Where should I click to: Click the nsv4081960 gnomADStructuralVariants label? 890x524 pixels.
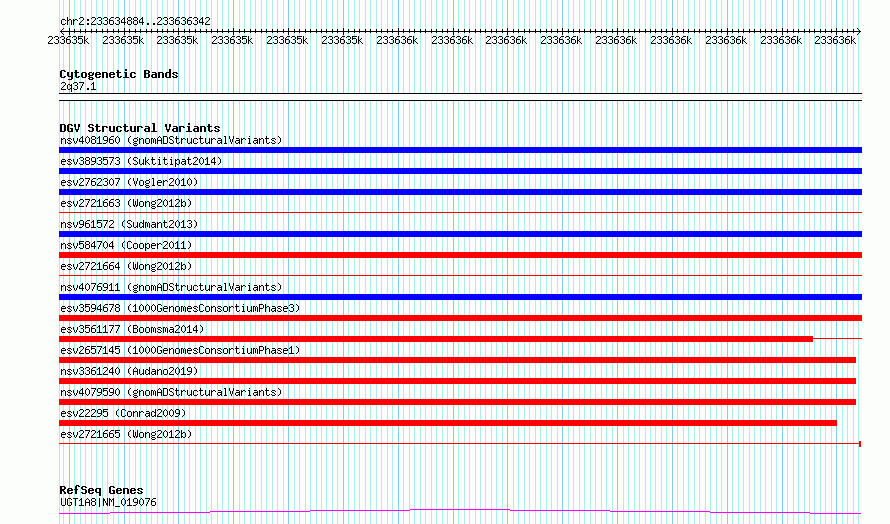[x=171, y=140]
